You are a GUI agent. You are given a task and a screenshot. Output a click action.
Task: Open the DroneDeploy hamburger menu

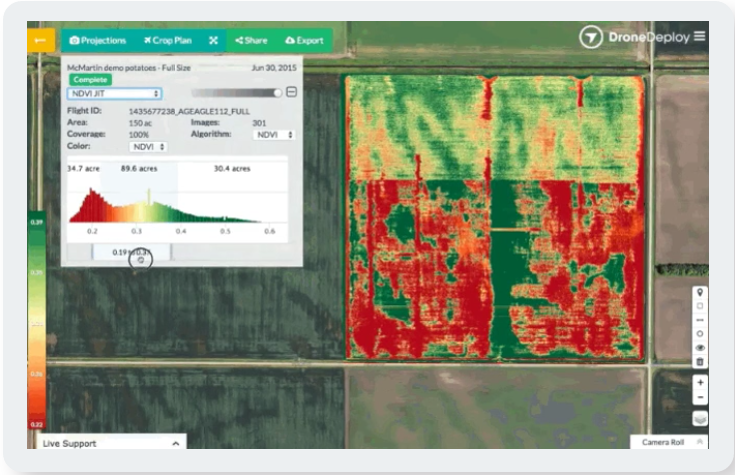pos(699,37)
